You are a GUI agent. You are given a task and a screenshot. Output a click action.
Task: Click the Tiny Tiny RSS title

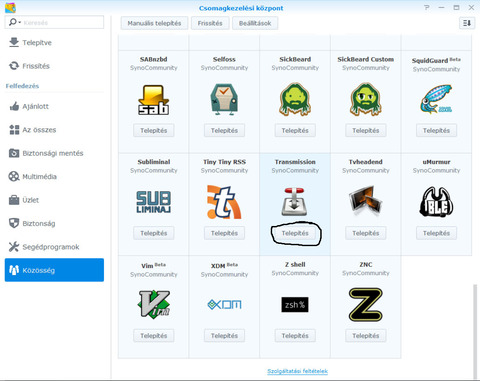(224, 162)
